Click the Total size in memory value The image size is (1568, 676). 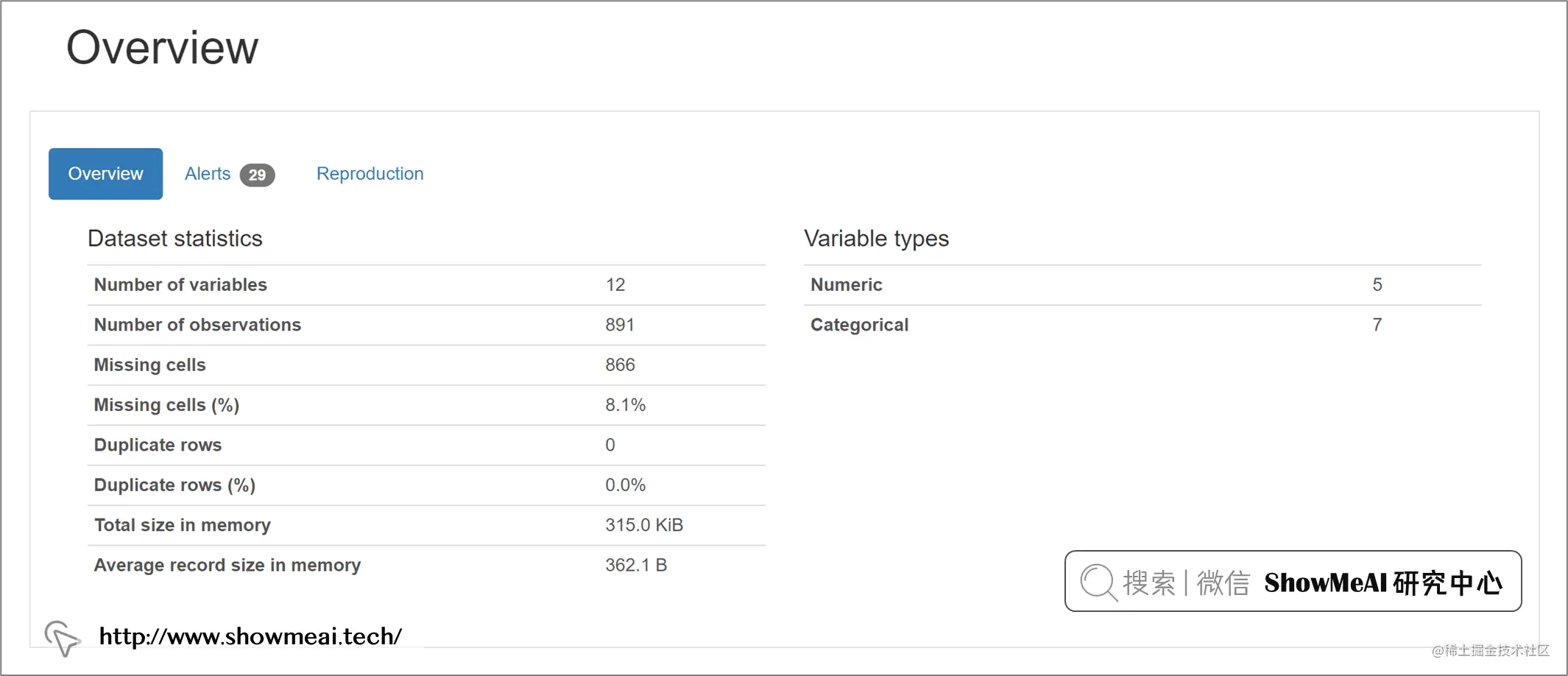(644, 525)
